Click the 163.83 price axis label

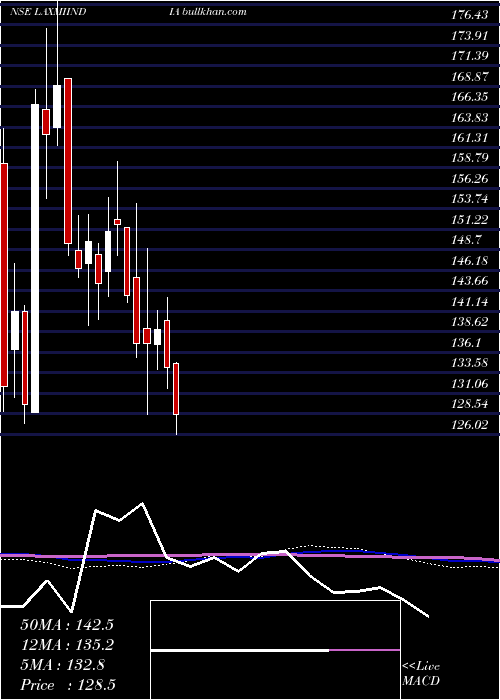coord(469,117)
